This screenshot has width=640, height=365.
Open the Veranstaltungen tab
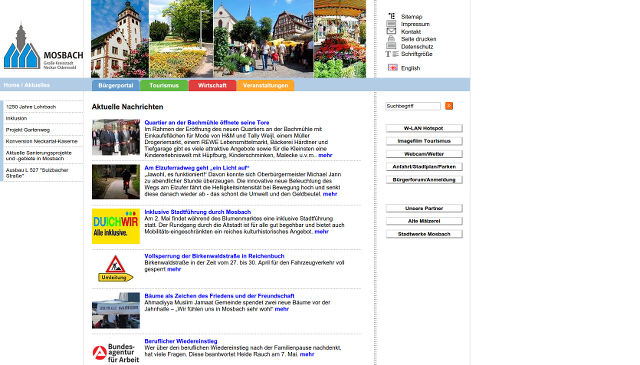click(265, 85)
